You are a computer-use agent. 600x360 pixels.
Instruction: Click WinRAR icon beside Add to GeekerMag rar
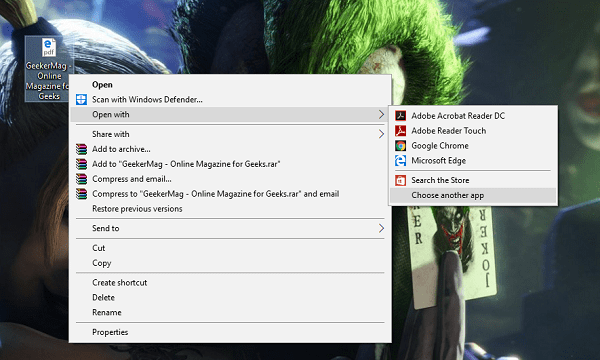pos(81,164)
